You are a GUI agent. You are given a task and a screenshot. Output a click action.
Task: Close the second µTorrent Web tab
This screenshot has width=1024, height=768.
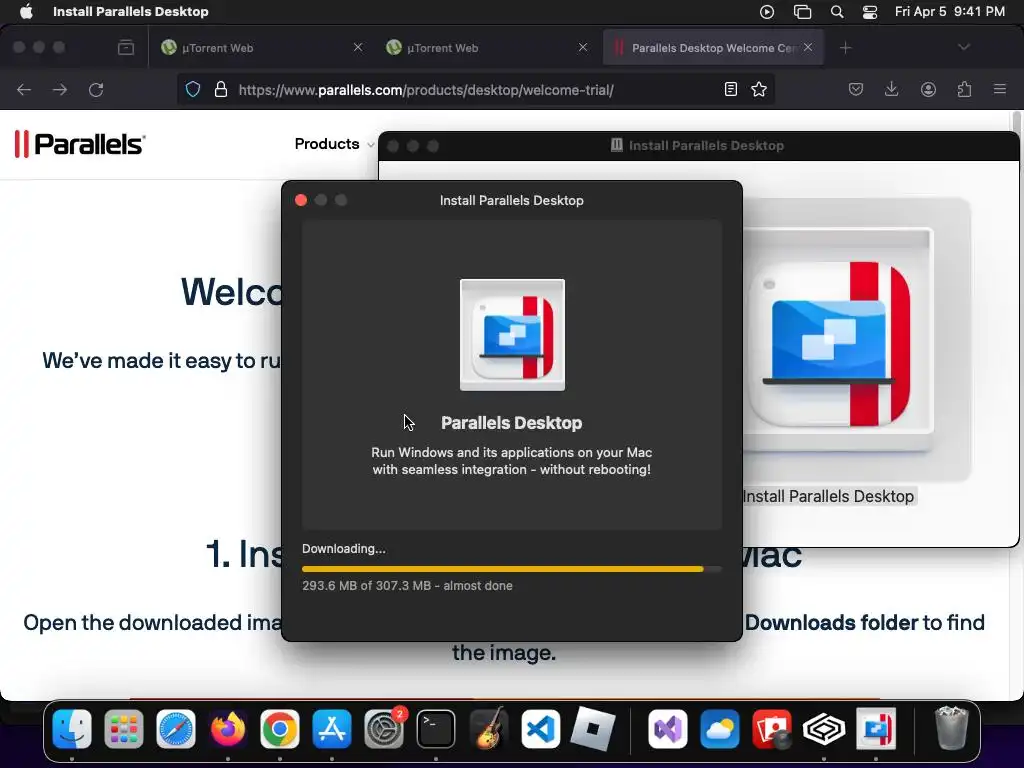click(x=583, y=48)
